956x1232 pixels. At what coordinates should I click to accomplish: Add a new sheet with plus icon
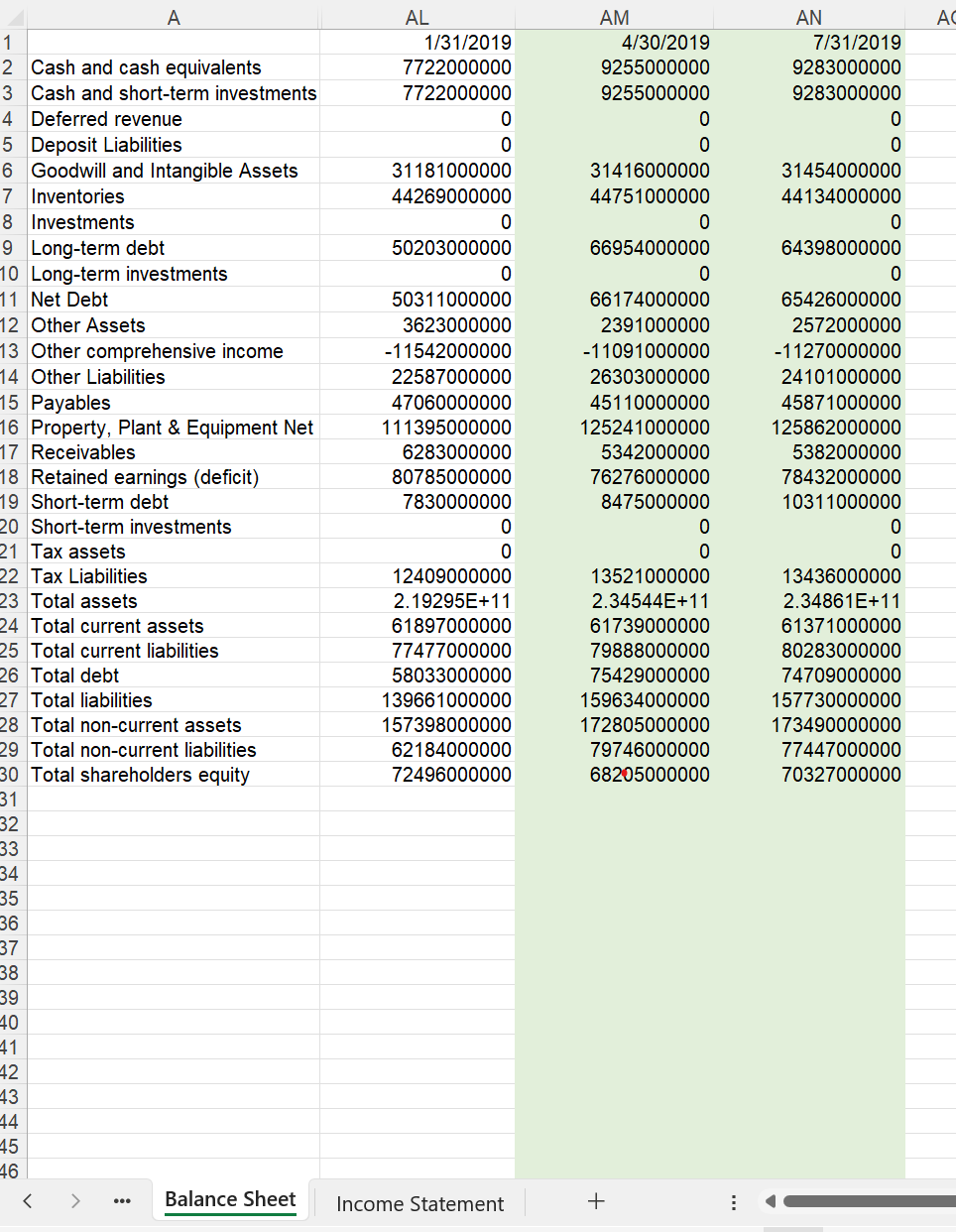click(596, 1201)
